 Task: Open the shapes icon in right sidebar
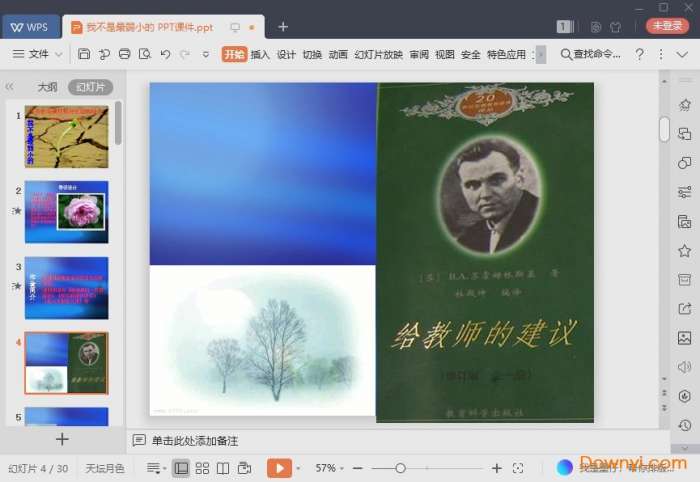pyautogui.click(x=684, y=163)
